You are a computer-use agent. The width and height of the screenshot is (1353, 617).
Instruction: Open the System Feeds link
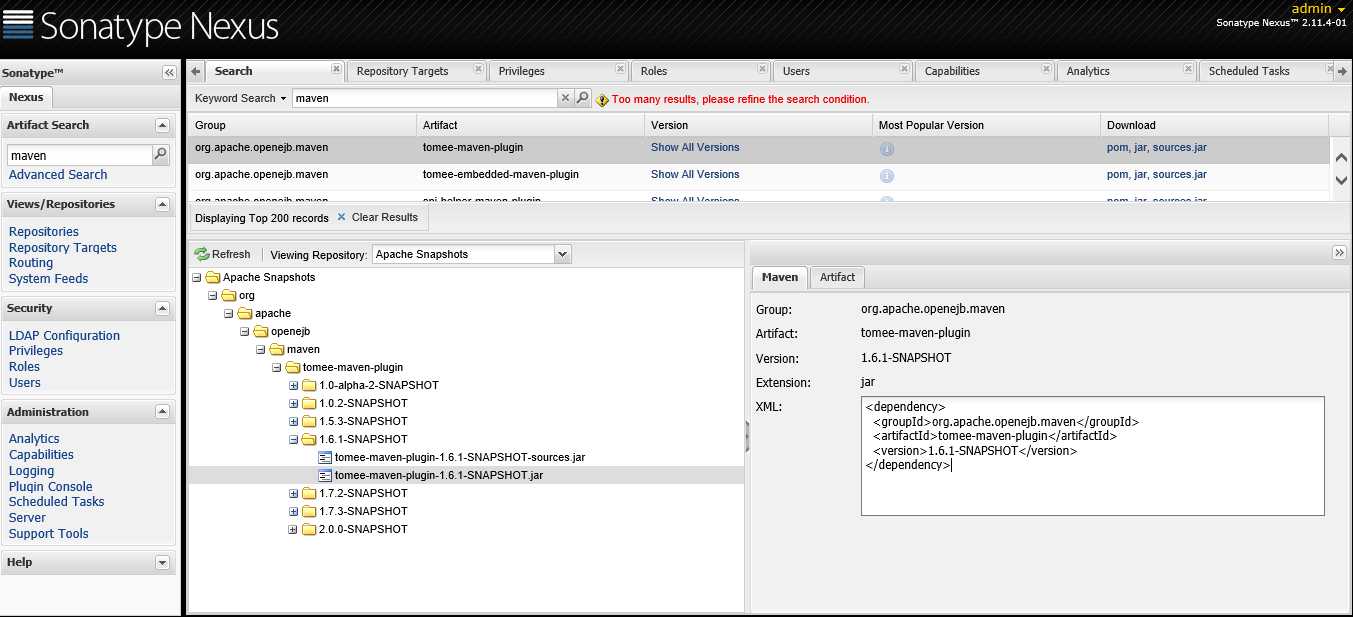[x=49, y=279]
